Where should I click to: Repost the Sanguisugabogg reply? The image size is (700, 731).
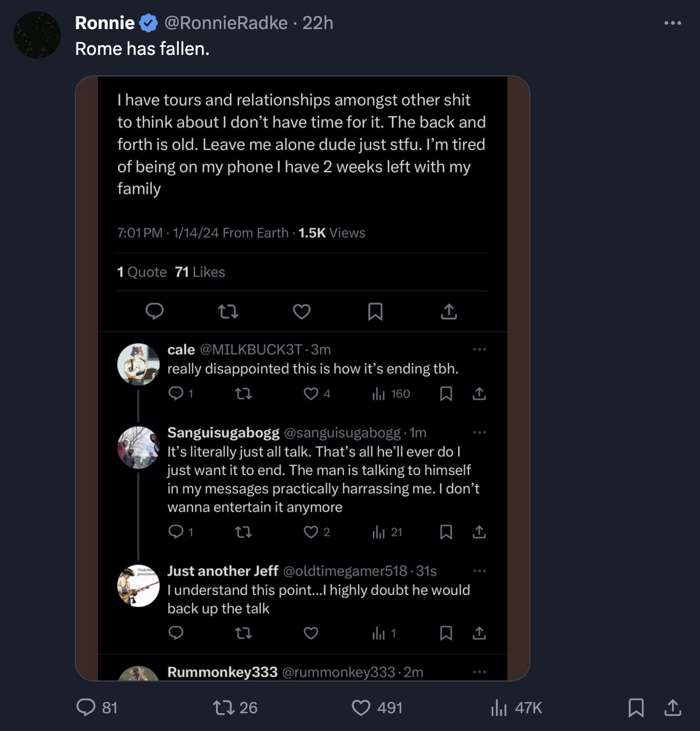[x=242, y=532]
